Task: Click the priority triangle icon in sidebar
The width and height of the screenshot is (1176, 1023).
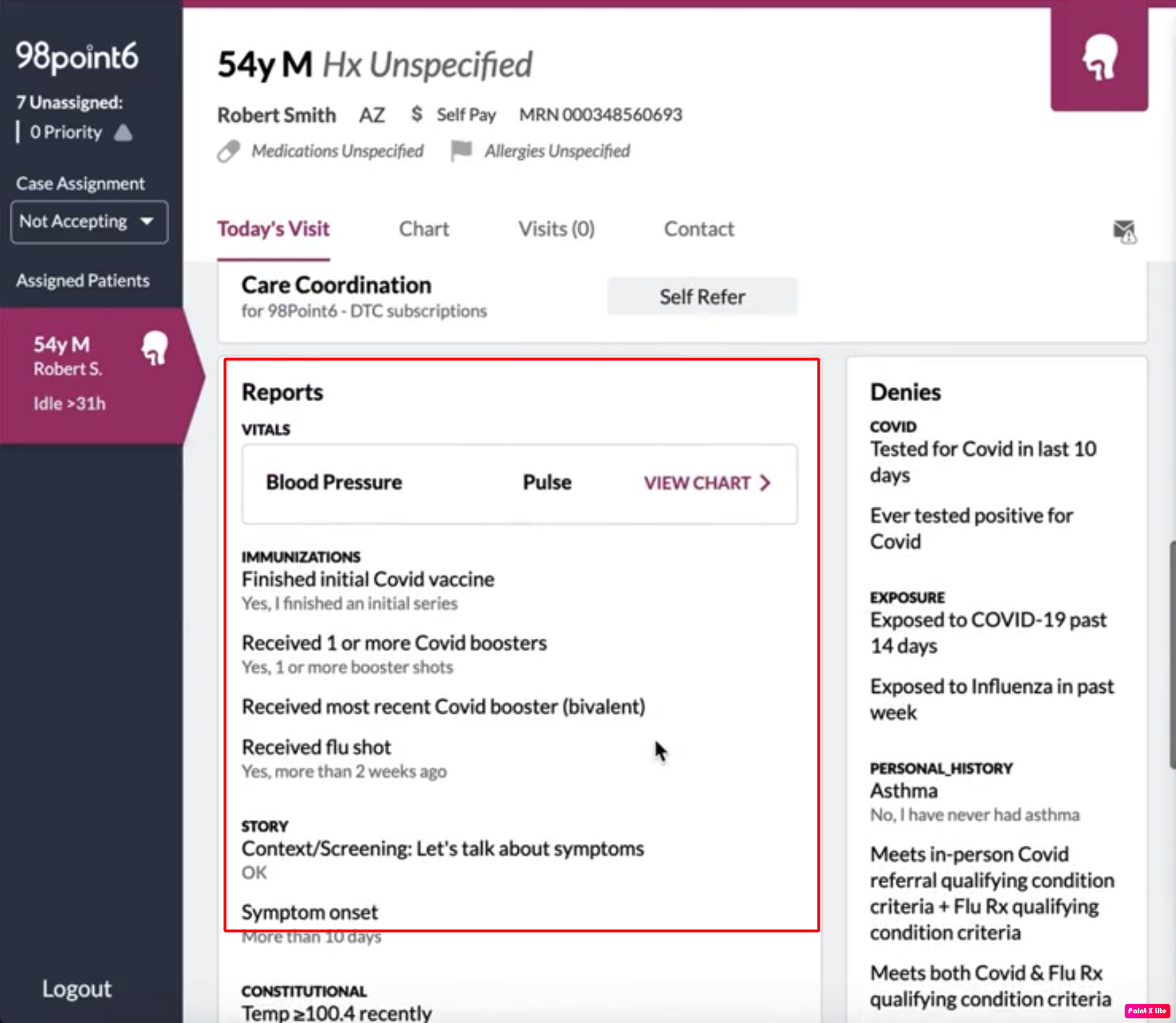Action: pyautogui.click(x=123, y=132)
